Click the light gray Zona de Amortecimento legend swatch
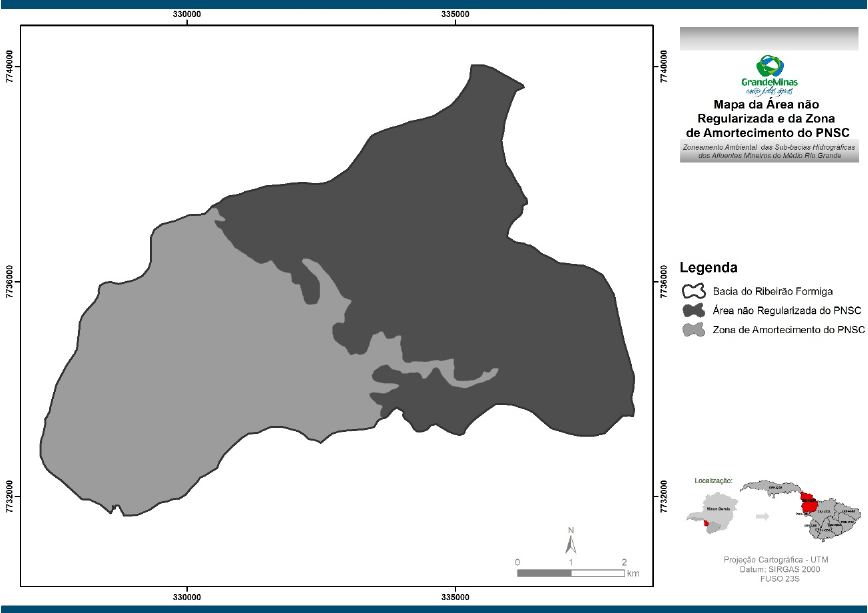The image size is (868, 613). pos(694,330)
